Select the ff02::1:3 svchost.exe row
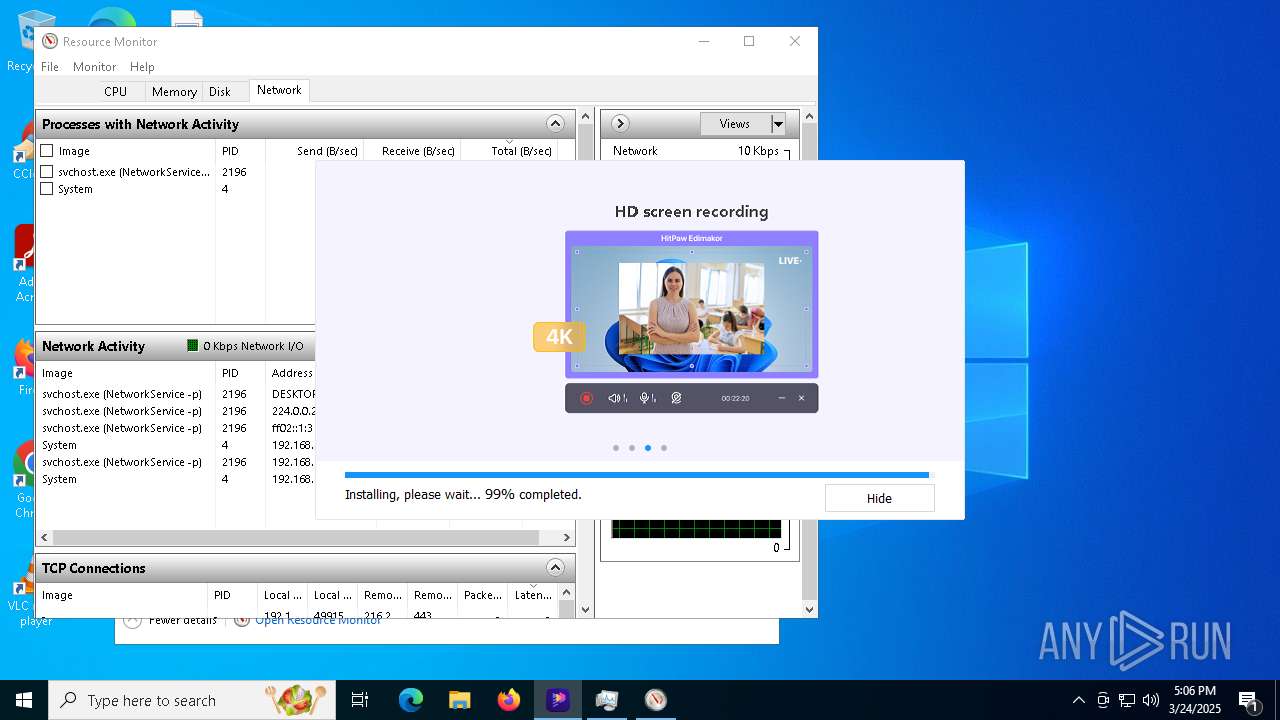Screen dimensions: 1280x720 (177, 428)
